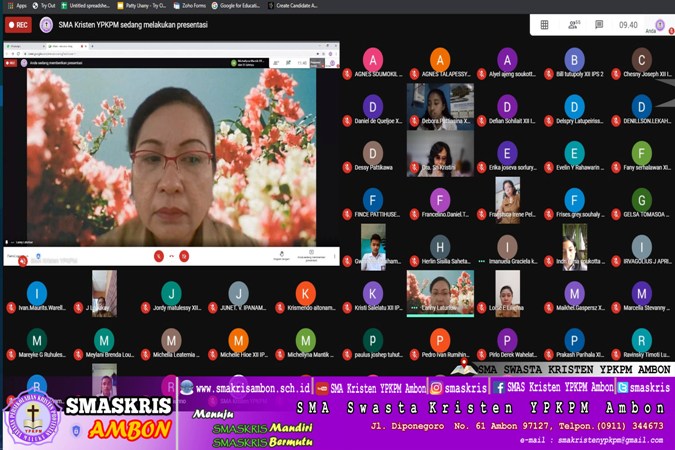Select Marcella Stevanny avatar
The image size is (675, 450).
641,294
